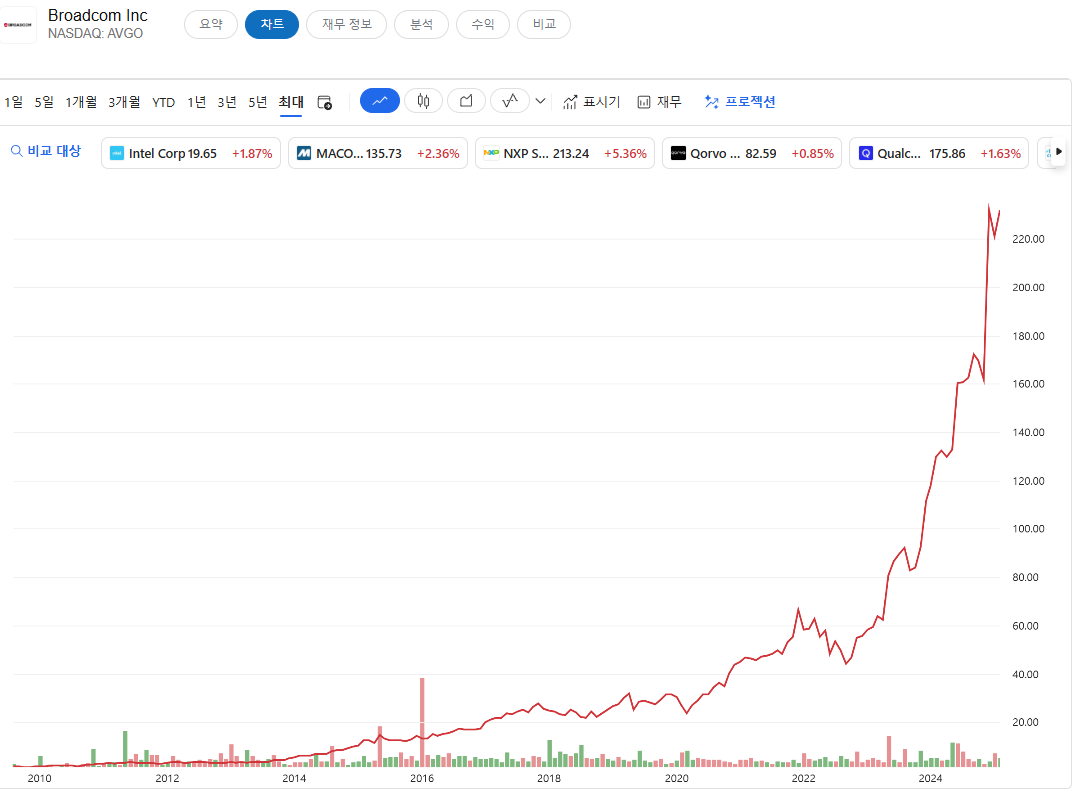Set chart range to 5년
The image size is (1084, 796).
click(257, 102)
